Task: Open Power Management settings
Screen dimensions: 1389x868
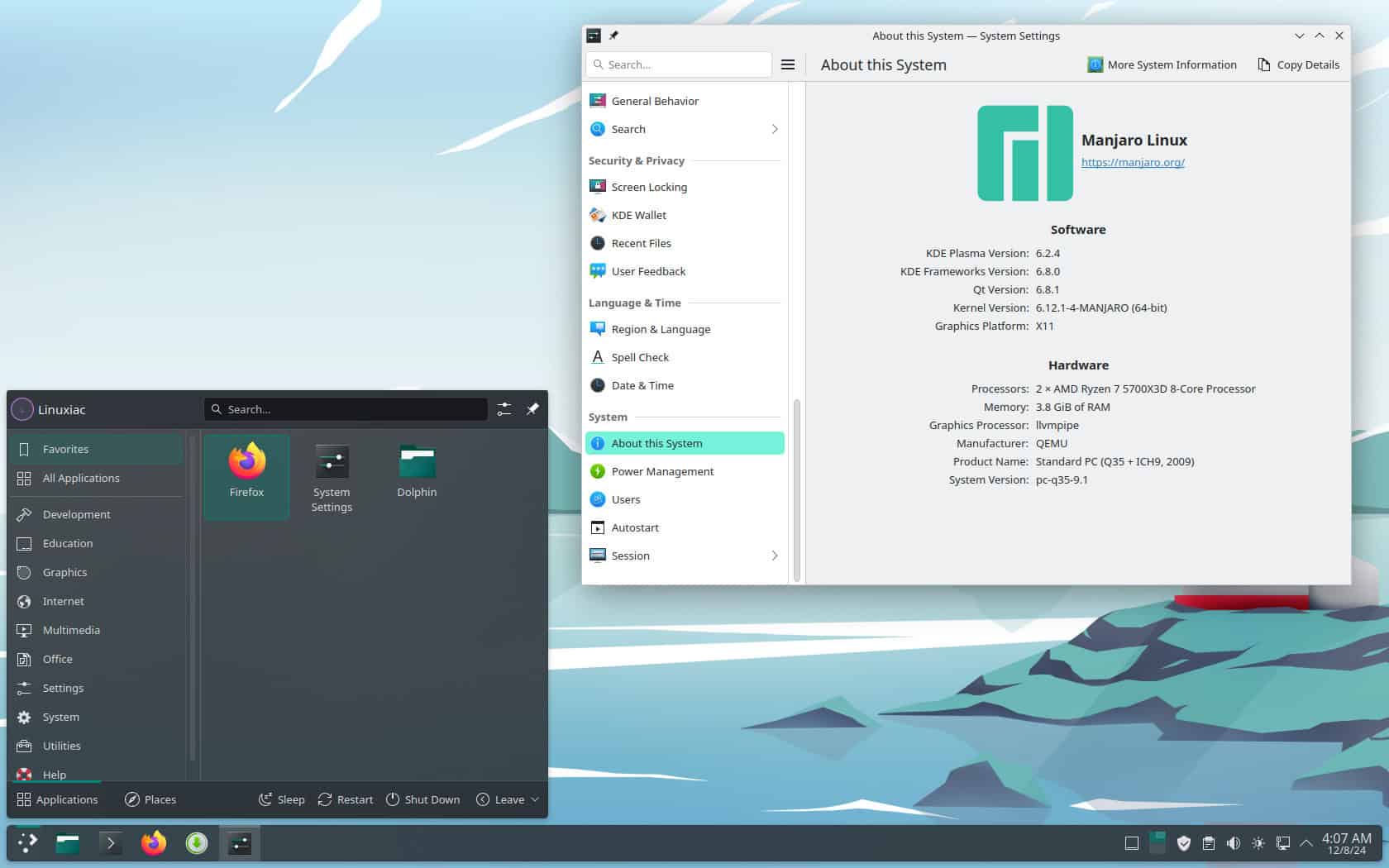Action: [x=662, y=471]
